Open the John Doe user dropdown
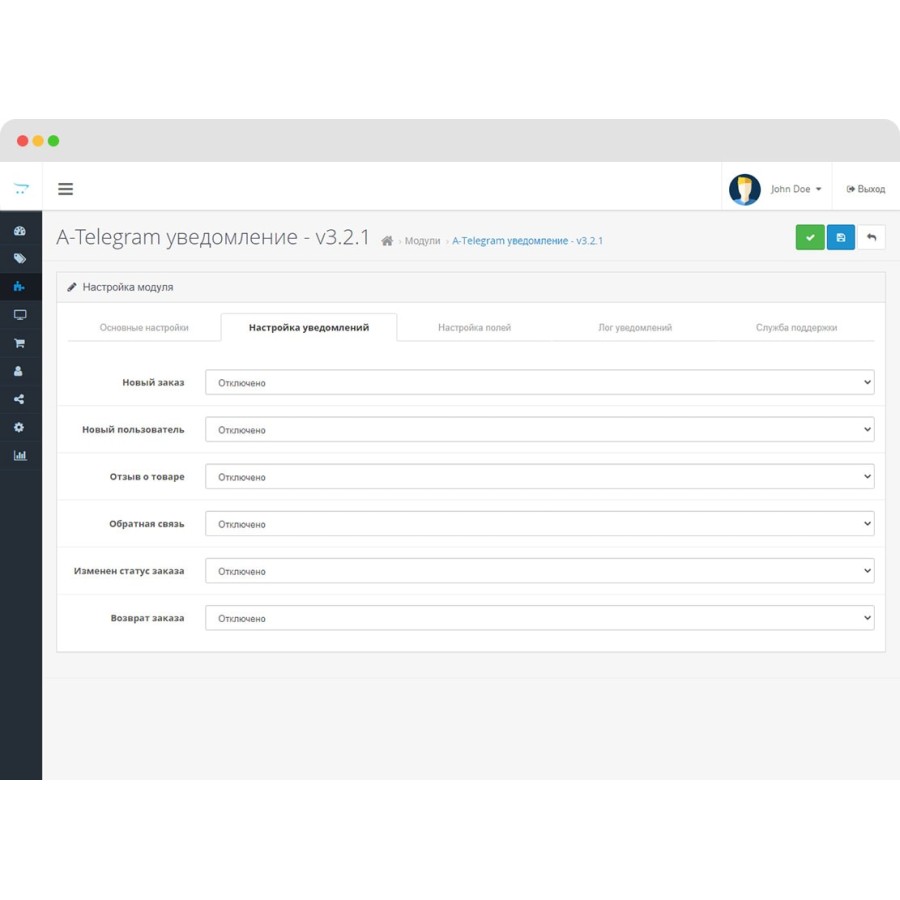The image size is (900, 900). pyautogui.click(x=796, y=189)
